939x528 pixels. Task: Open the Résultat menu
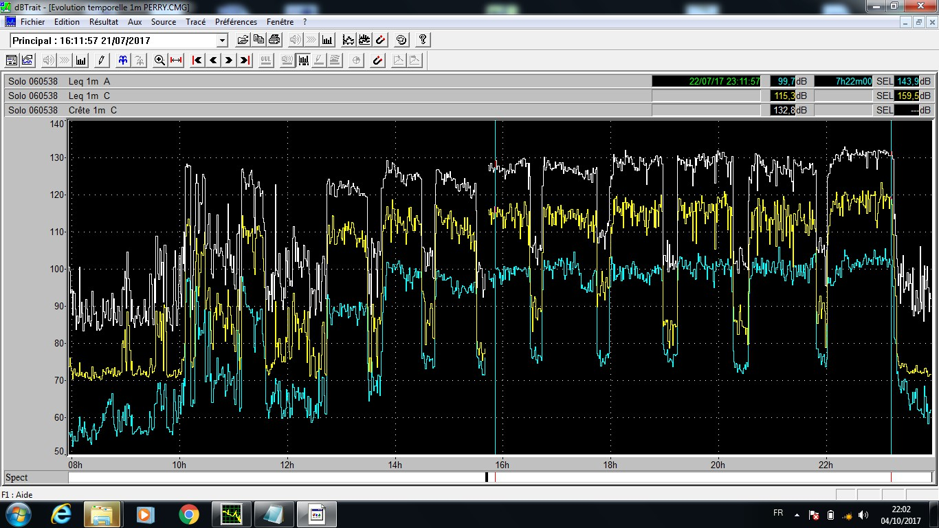(x=104, y=22)
